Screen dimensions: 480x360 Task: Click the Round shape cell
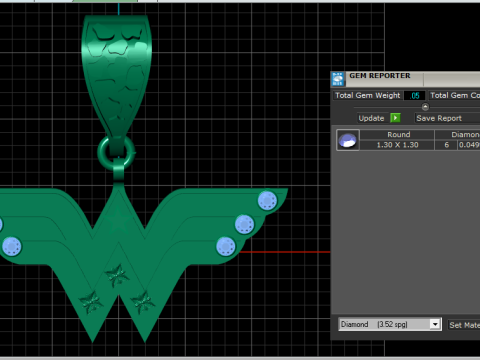[397, 135]
